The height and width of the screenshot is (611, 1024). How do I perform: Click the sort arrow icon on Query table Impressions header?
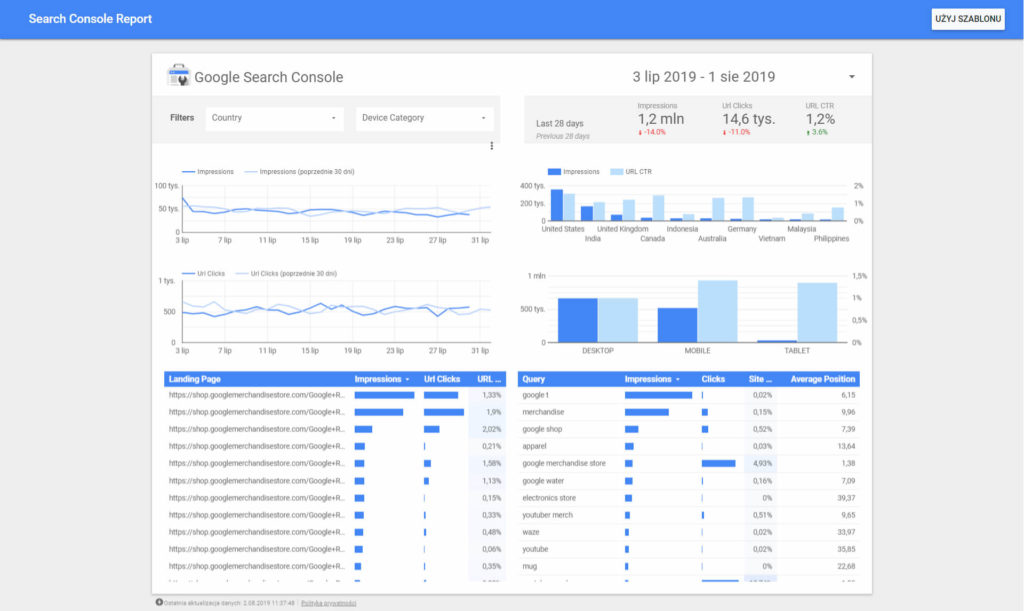tap(679, 379)
